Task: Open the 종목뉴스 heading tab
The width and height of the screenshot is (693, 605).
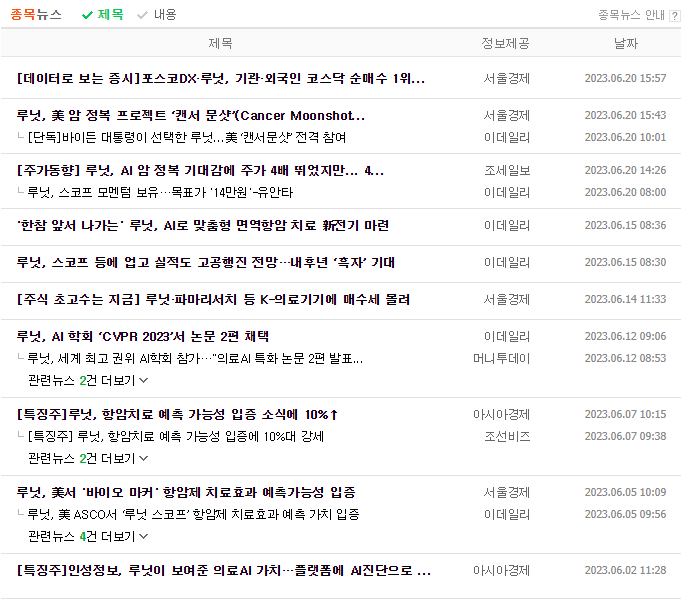Action: 36,15
